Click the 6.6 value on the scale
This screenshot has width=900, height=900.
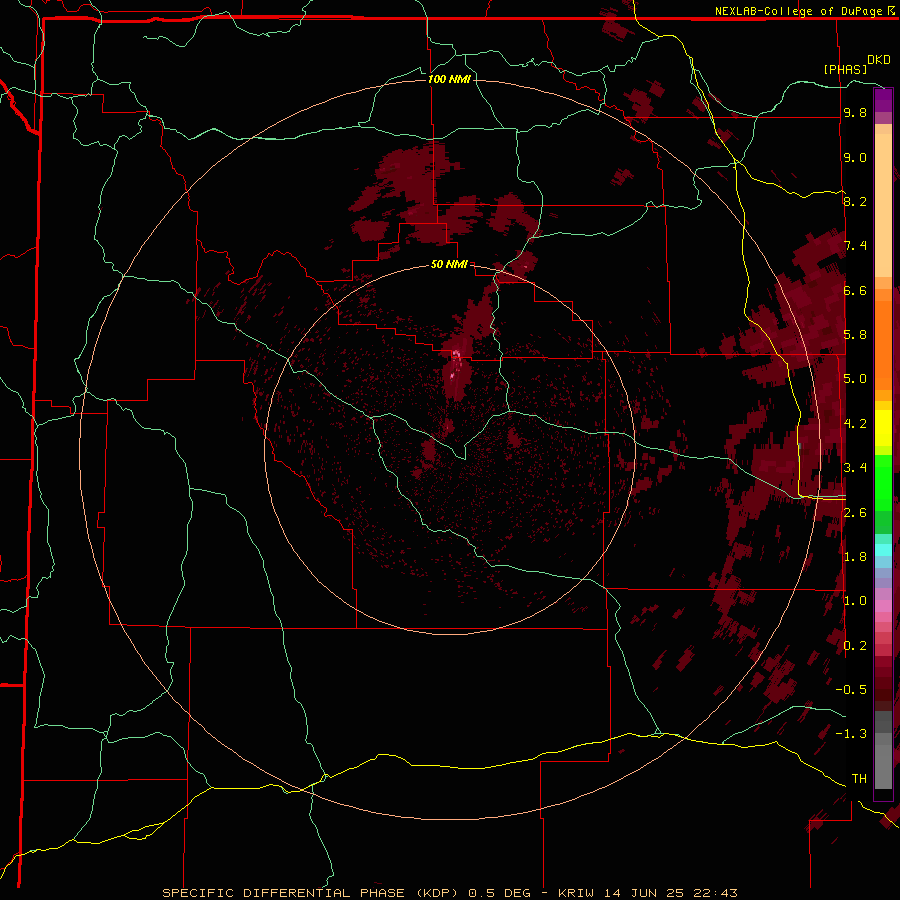pos(855,290)
